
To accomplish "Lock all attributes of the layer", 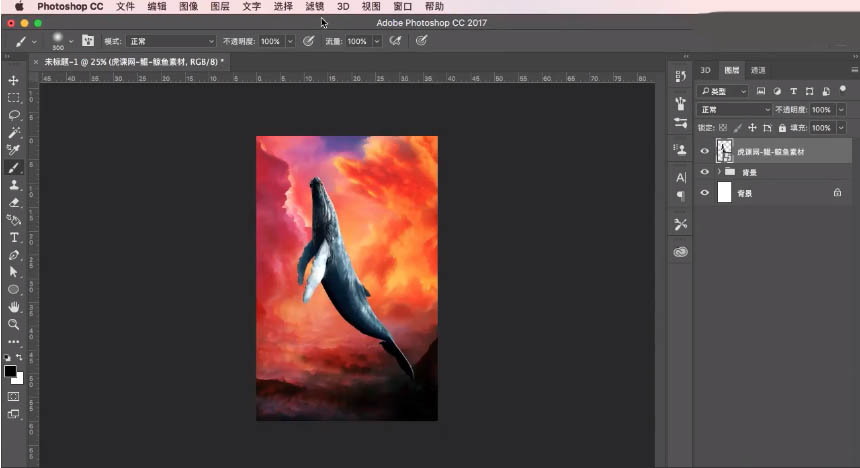I will click(782, 128).
